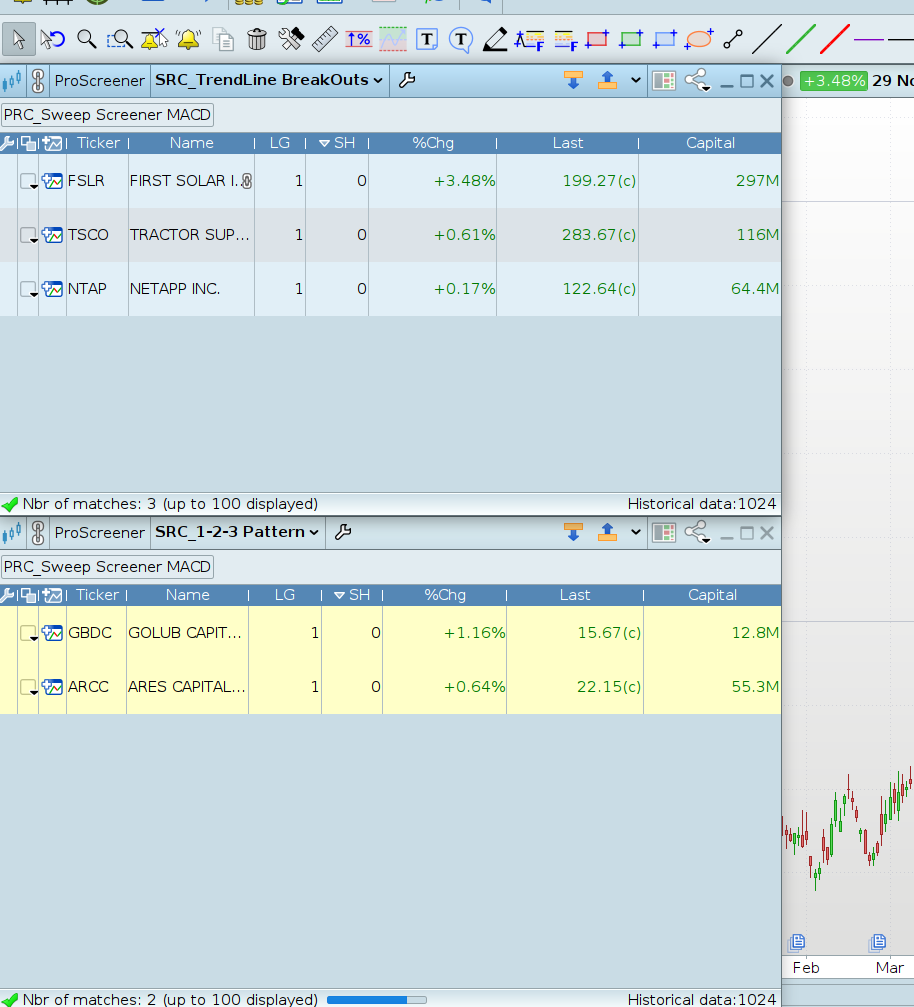
Task: Open chart icon for ARCC row
Action: click(52, 687)
